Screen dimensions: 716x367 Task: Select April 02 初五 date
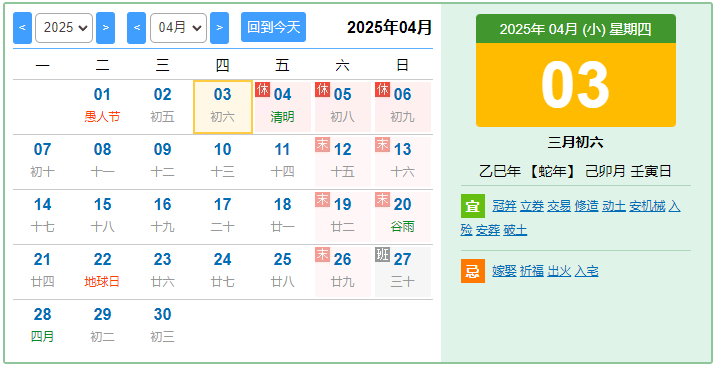point(163,107)
